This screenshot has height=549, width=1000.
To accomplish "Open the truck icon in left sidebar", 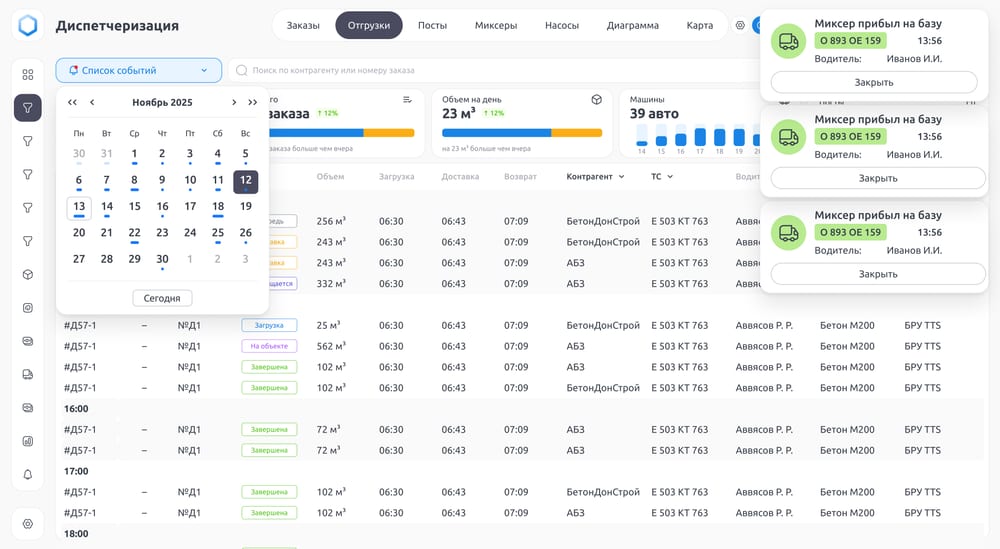I will coord(28,374).
